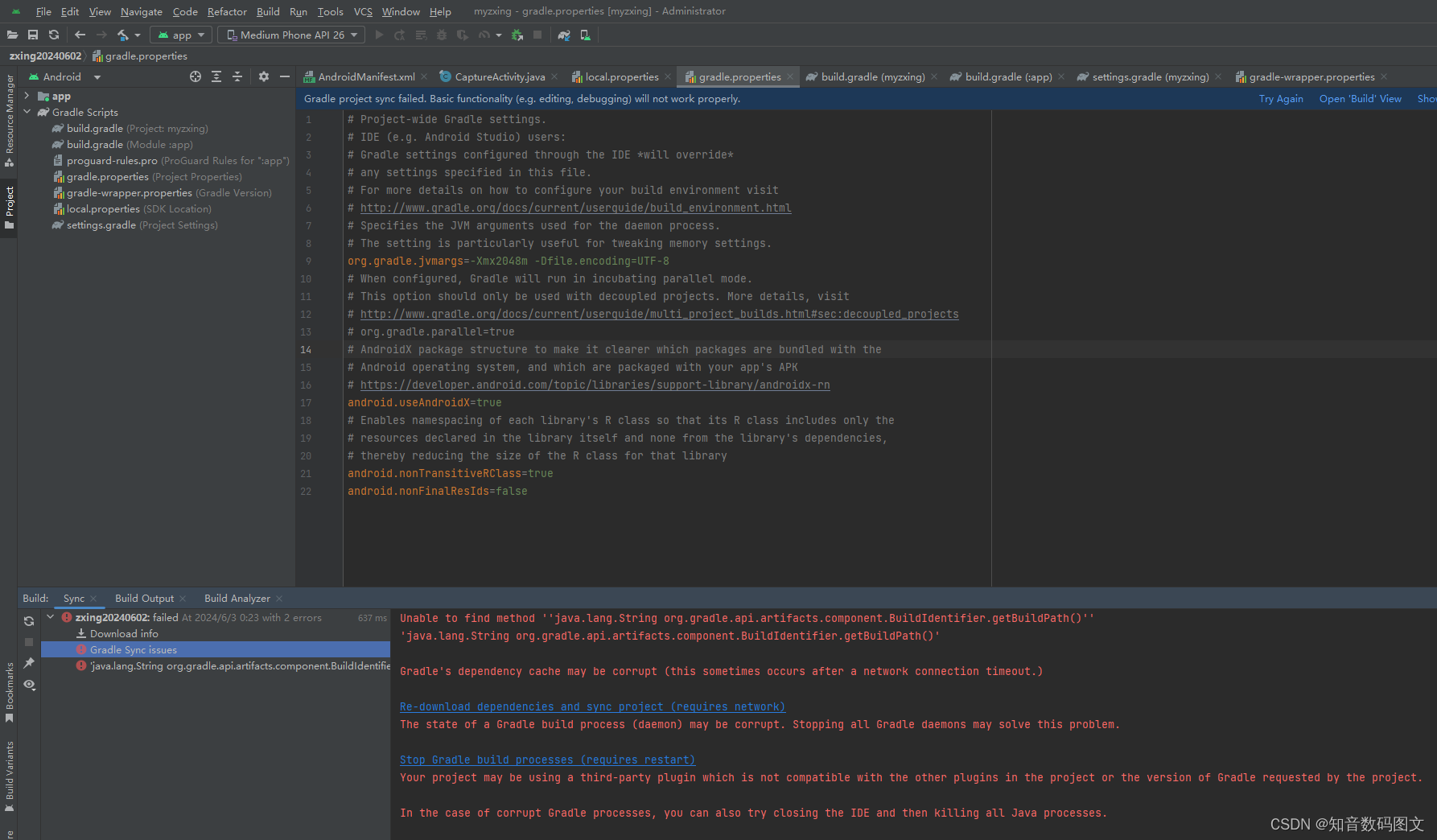Click the Select Opened File crosshair icon

[x=196, y=76]
